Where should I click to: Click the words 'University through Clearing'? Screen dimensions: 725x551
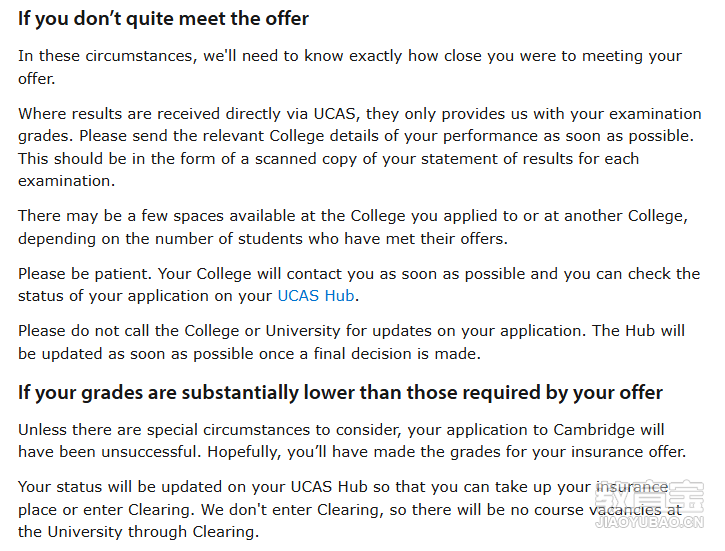[x=153, y=532]
